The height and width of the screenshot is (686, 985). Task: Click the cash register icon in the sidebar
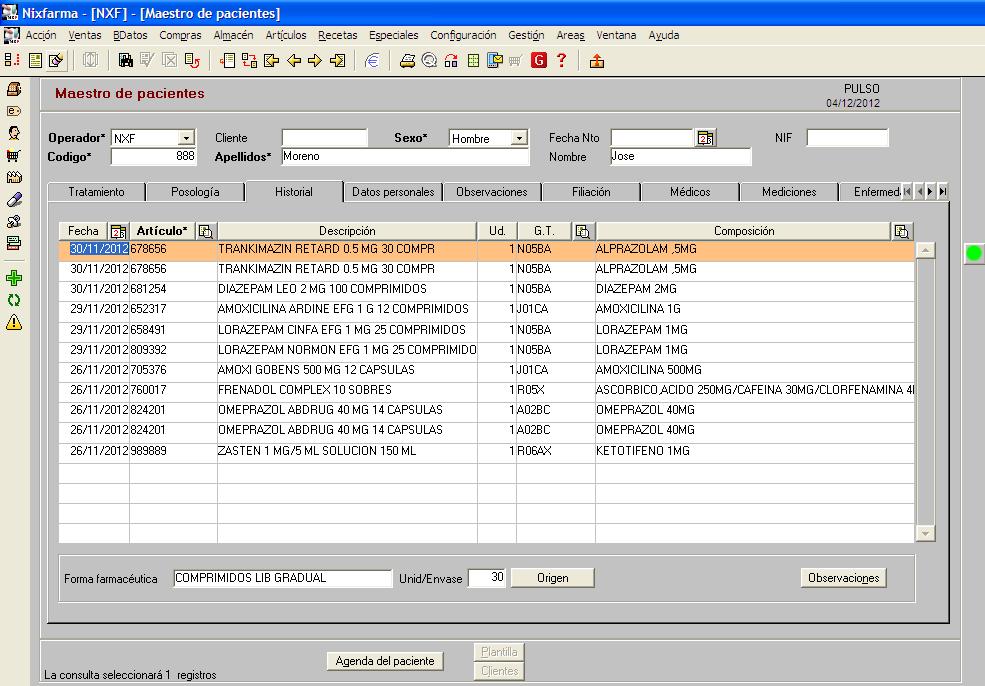coord(14,89)
